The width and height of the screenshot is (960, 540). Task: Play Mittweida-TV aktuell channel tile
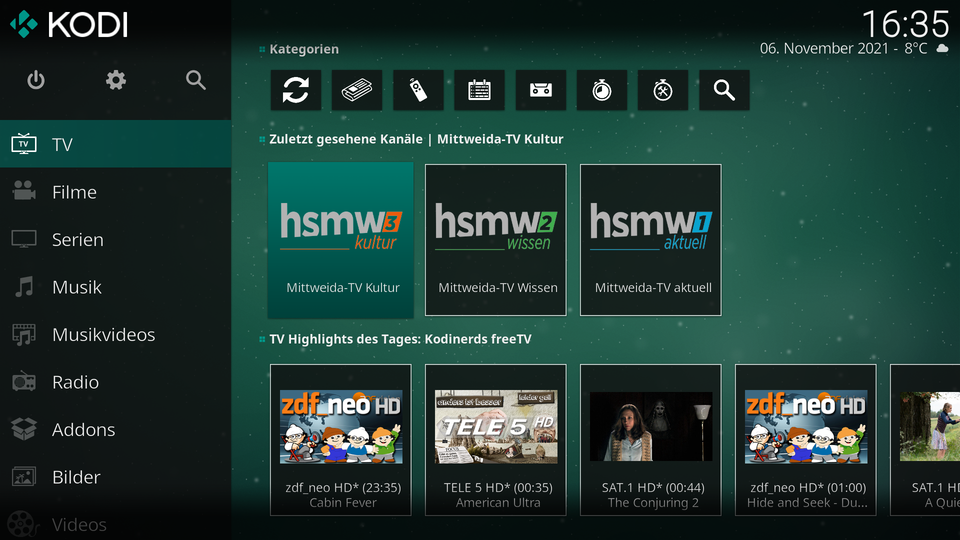651,240
